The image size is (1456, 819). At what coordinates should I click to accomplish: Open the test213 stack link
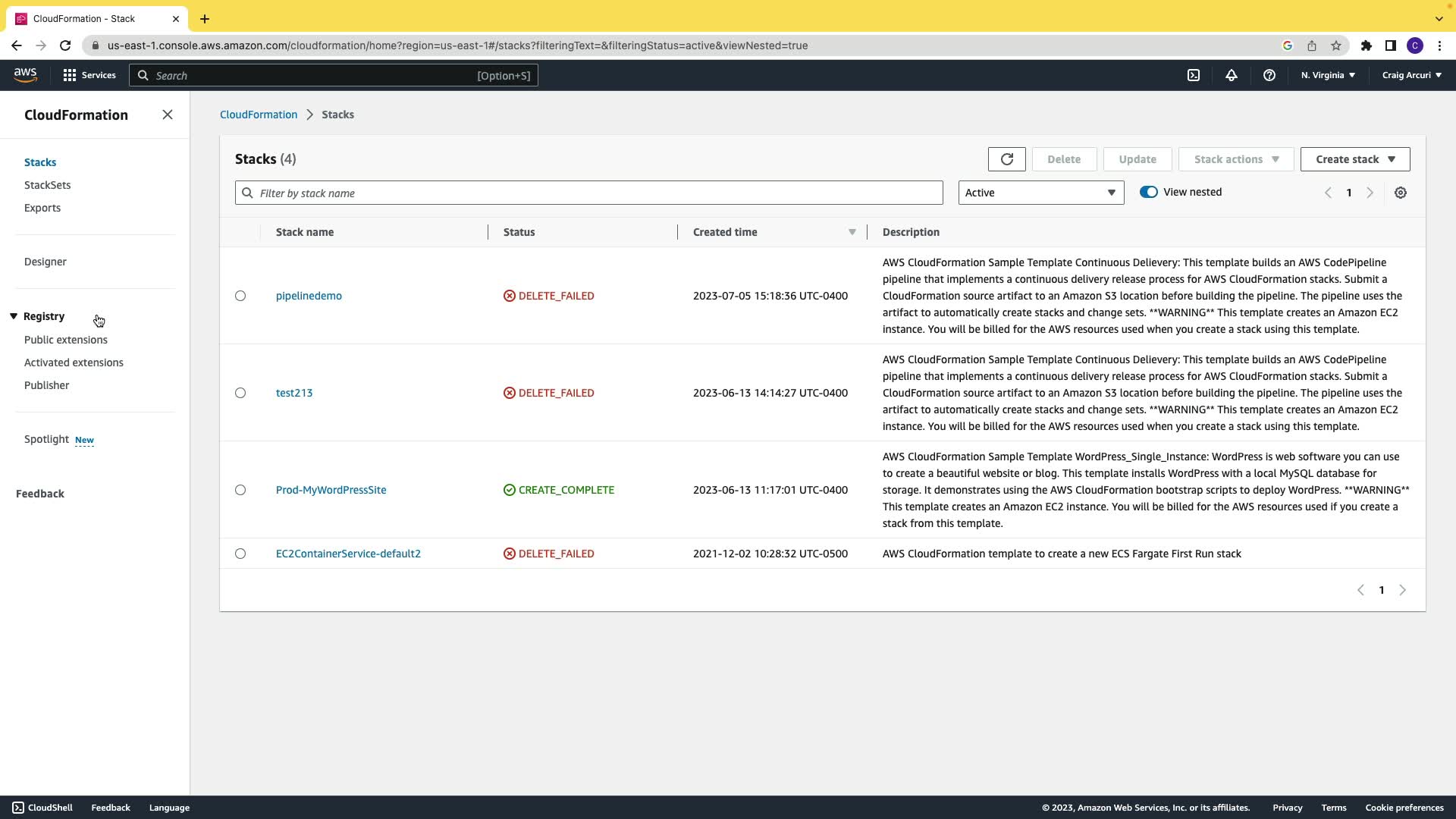pyautogui.click(x=294, y=393)
